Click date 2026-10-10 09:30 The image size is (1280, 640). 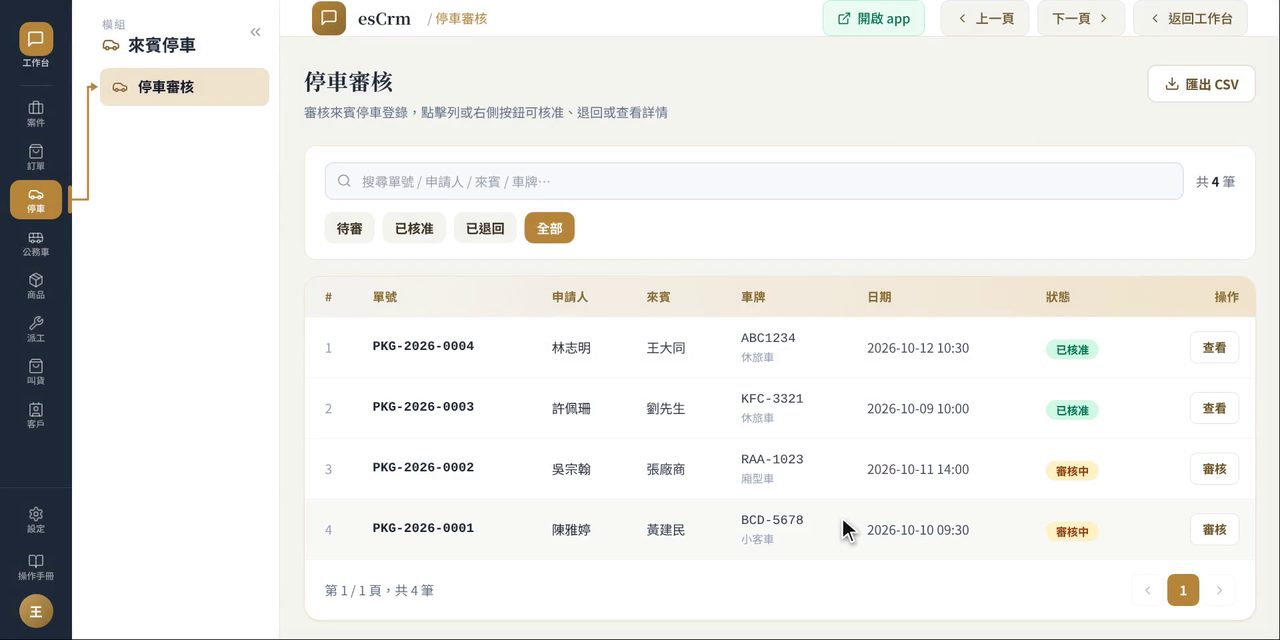click(918, 529)
